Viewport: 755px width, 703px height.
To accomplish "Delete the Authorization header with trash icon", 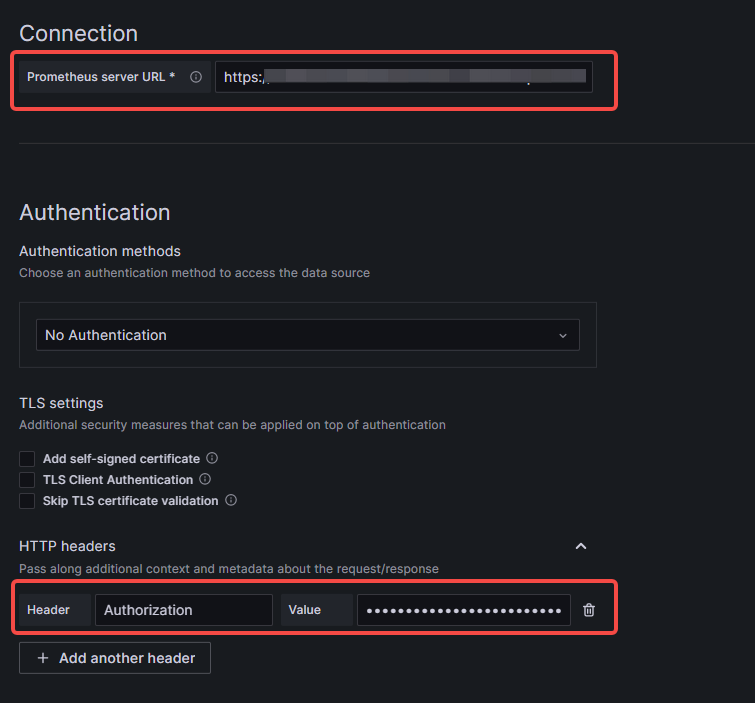I will click(x=589, y=610).
